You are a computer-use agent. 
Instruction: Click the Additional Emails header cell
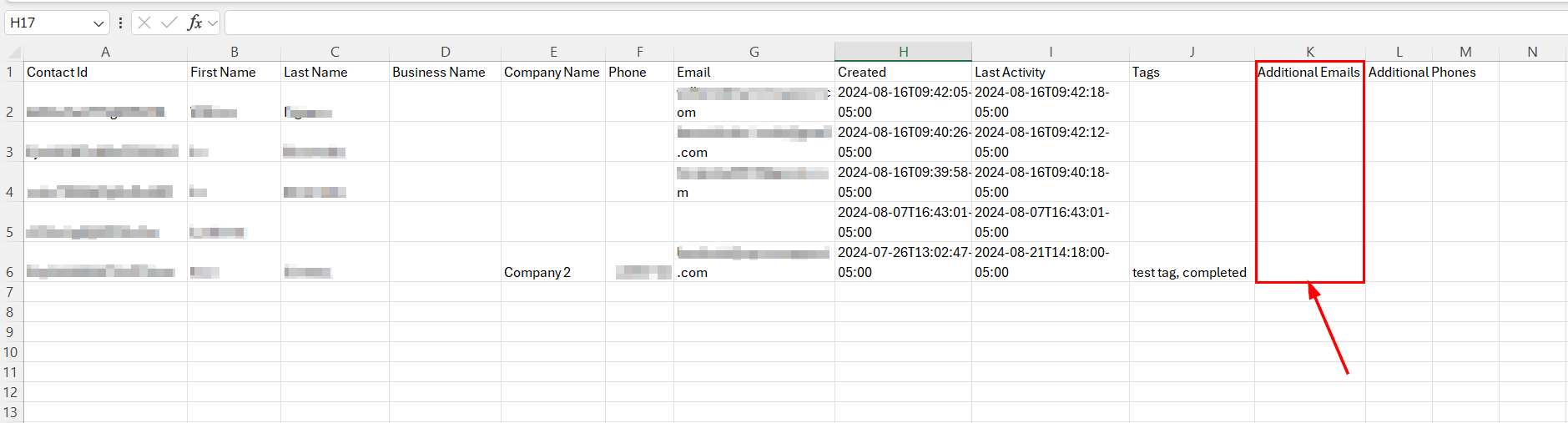[x=1308, y=72]
